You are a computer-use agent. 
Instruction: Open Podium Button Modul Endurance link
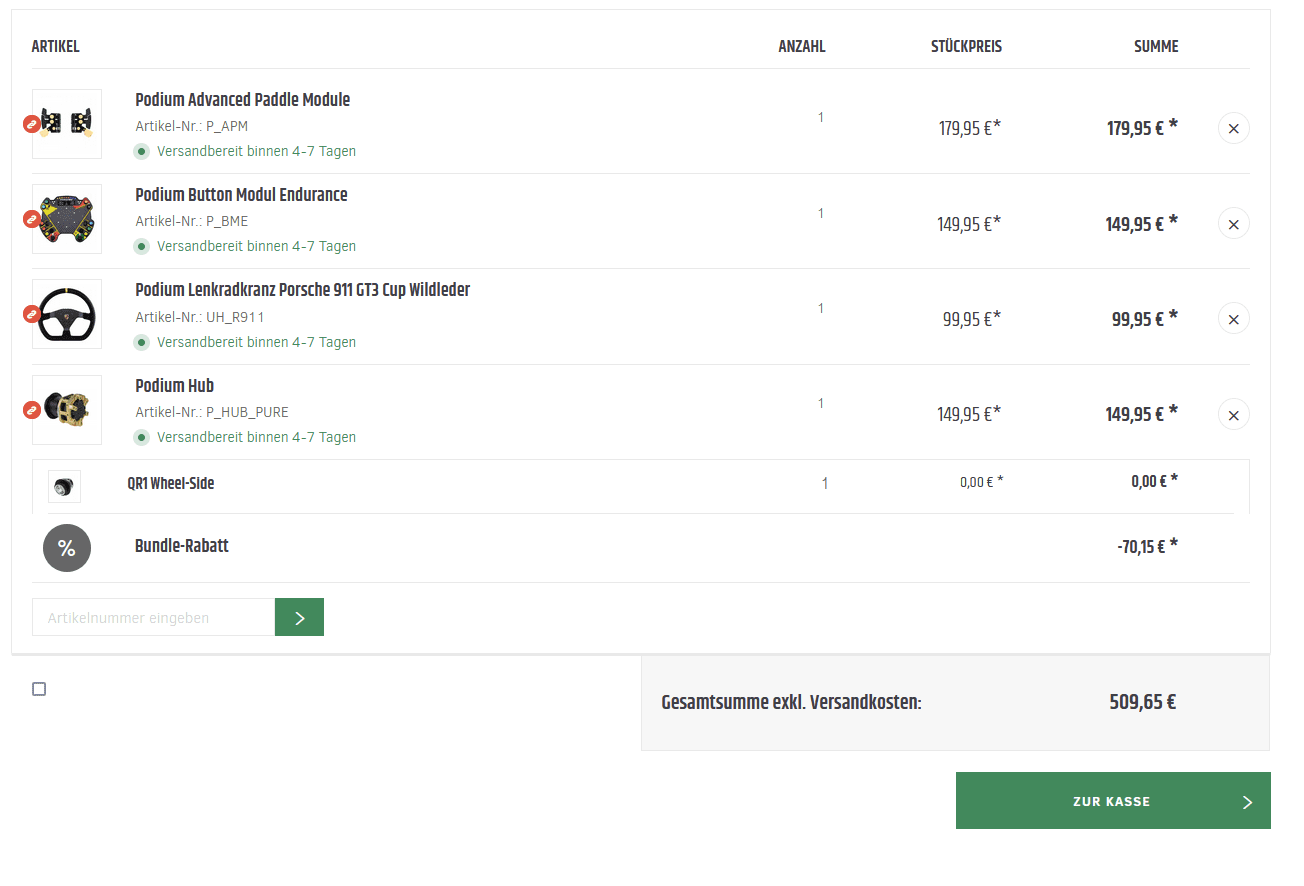click(x=241, y=195)
